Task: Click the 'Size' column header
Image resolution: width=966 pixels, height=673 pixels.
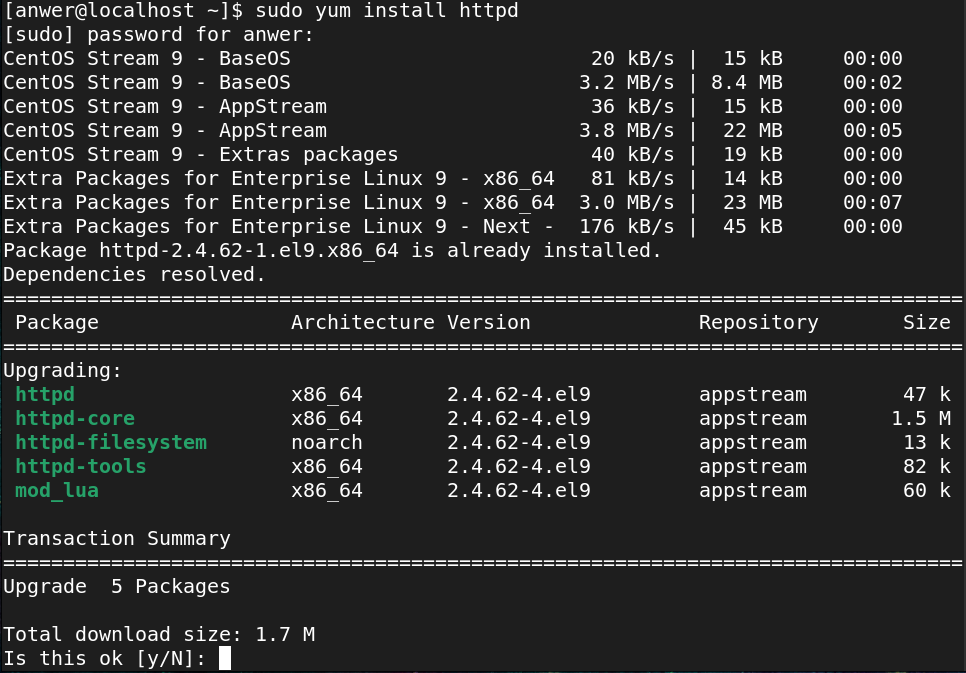Action: 927,323
